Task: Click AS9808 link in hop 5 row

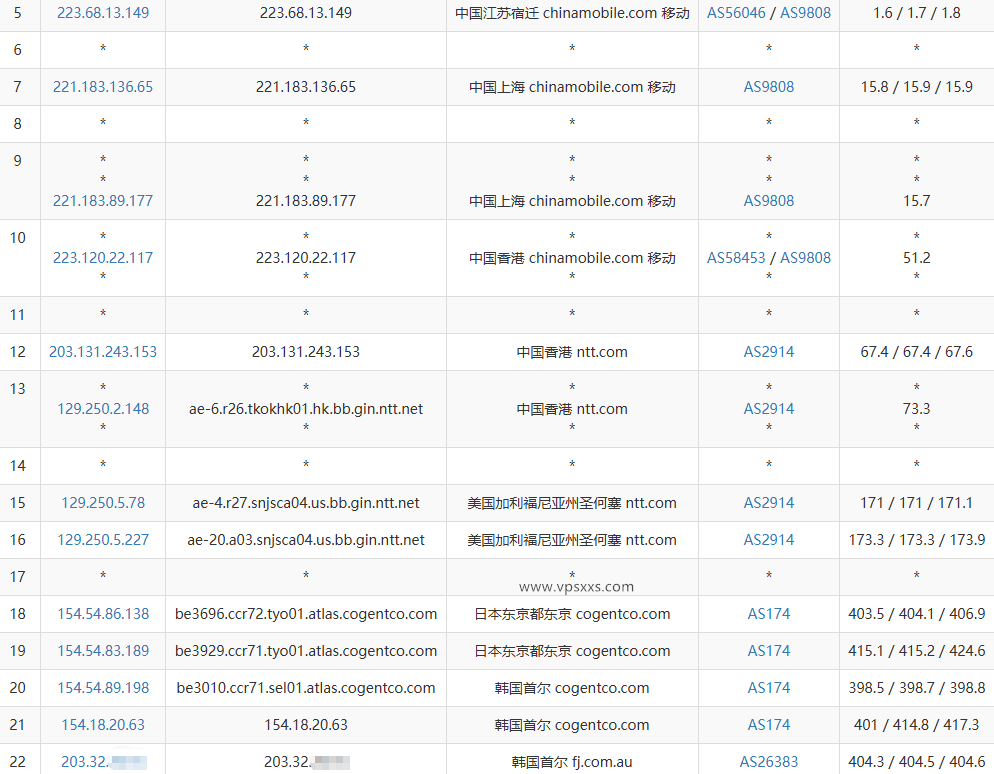Action: [805, 13]
